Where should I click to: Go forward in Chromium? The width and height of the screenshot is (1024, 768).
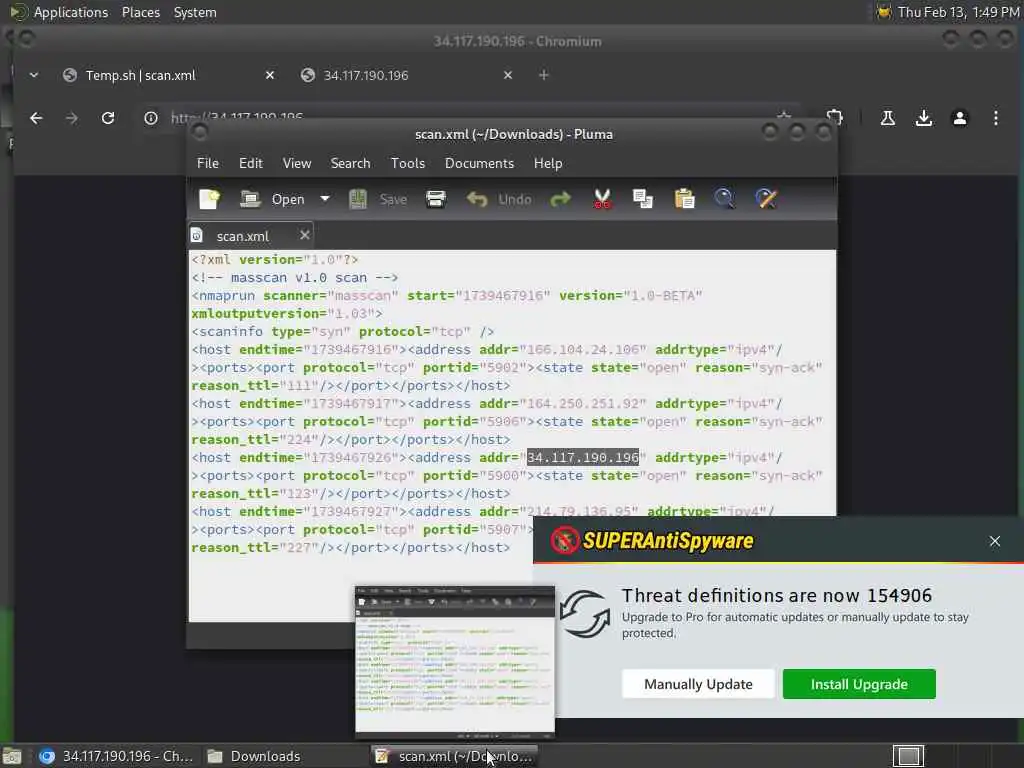pyautogui.click(x=72, y=118)
